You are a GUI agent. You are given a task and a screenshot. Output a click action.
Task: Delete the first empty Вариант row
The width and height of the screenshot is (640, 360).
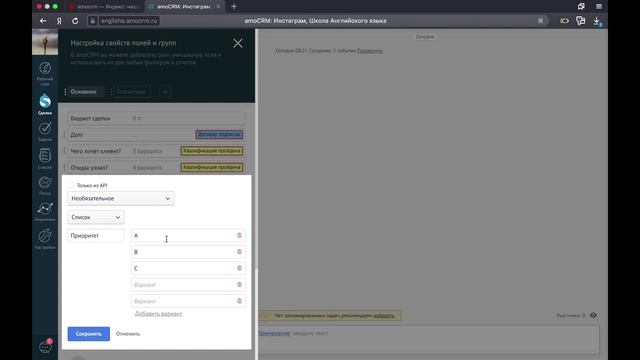coord(239,284)
